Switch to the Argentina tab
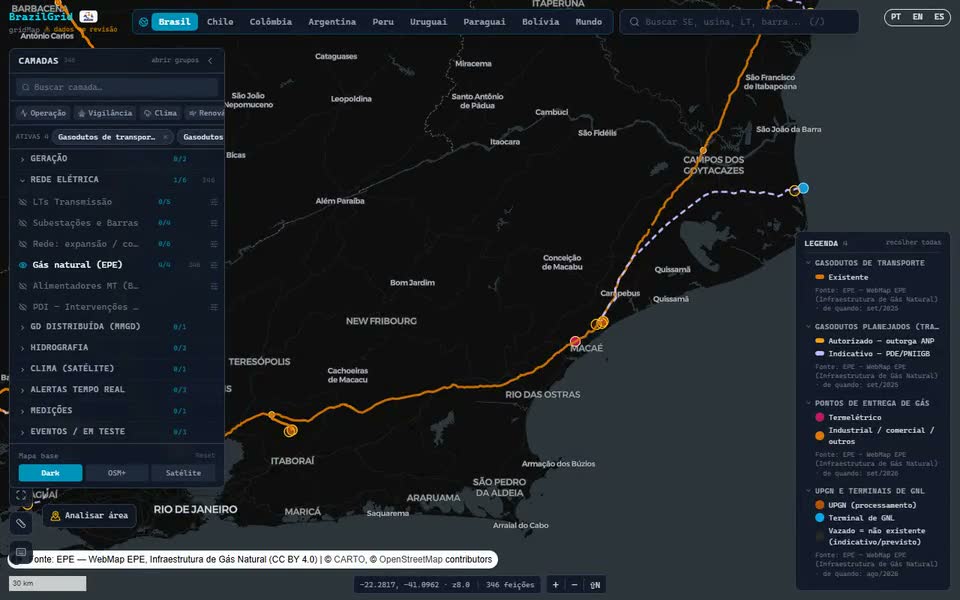 [332, 22]
